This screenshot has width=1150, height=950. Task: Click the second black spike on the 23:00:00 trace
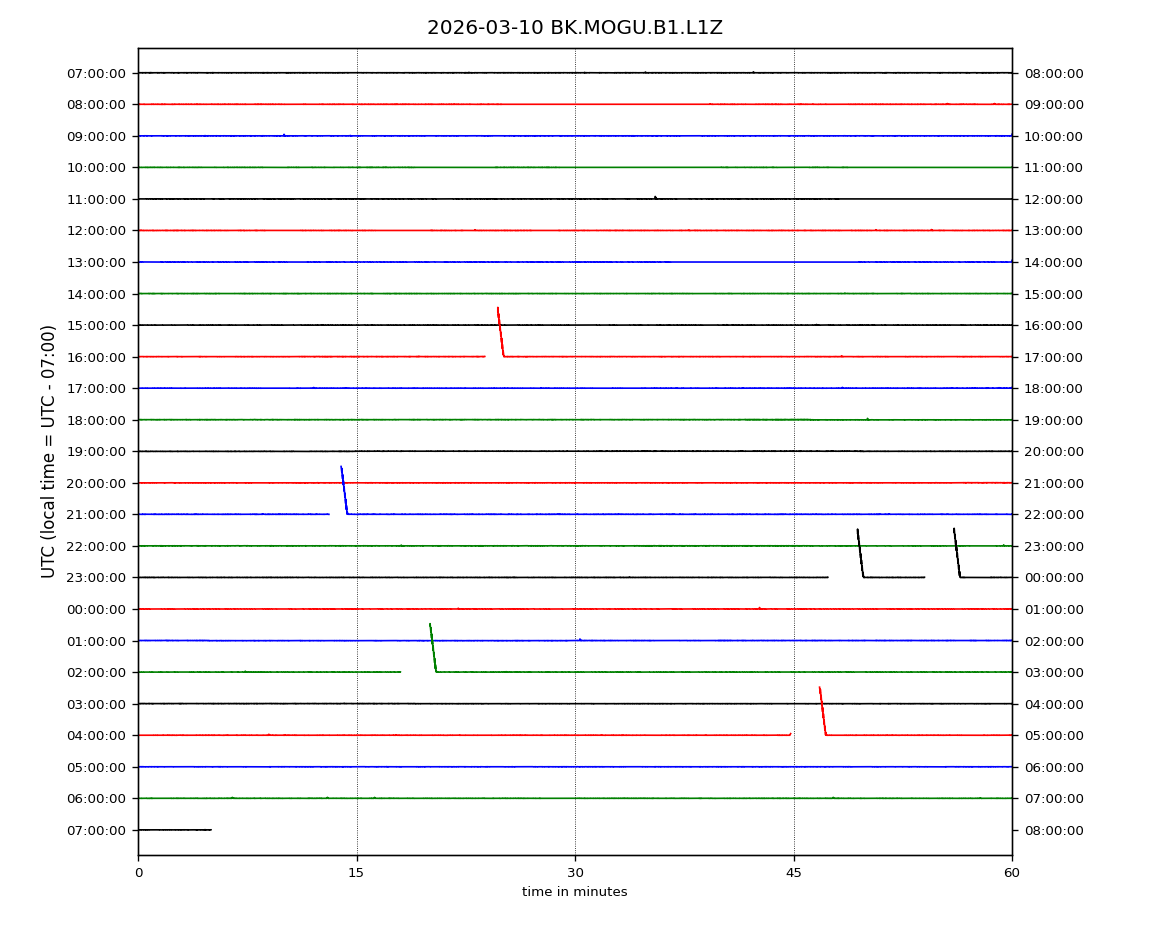[957, 553]
